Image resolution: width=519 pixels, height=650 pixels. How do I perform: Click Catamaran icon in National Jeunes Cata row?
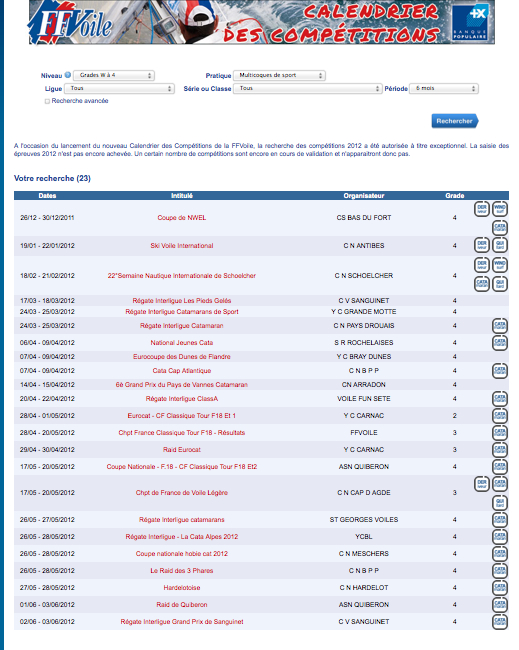[x=500, y=343]
